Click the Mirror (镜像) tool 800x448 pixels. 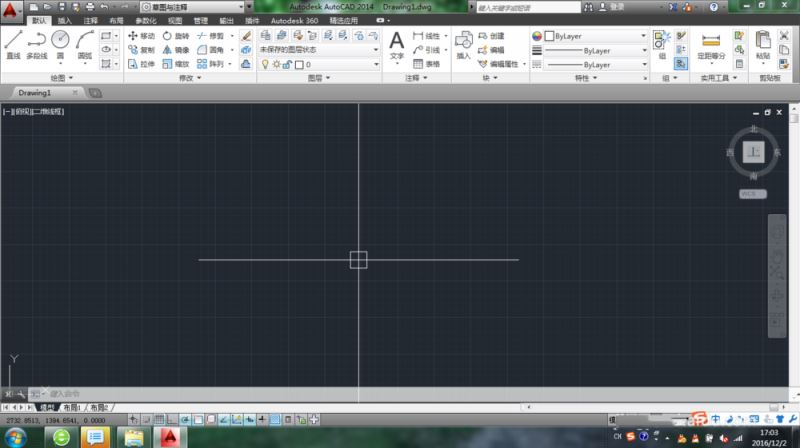175,49
